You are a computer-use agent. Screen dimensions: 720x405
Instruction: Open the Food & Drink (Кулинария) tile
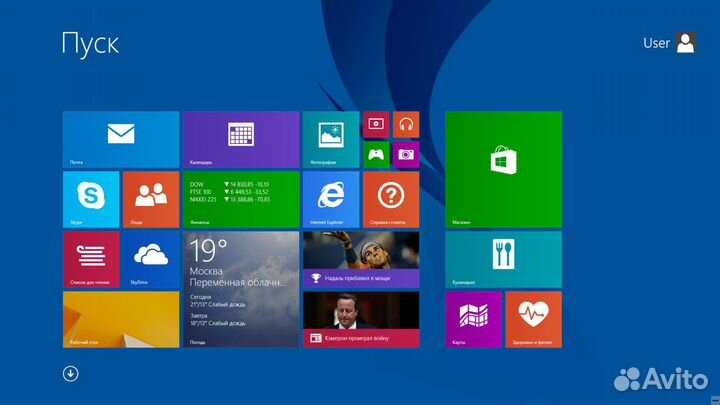[504, 260]
